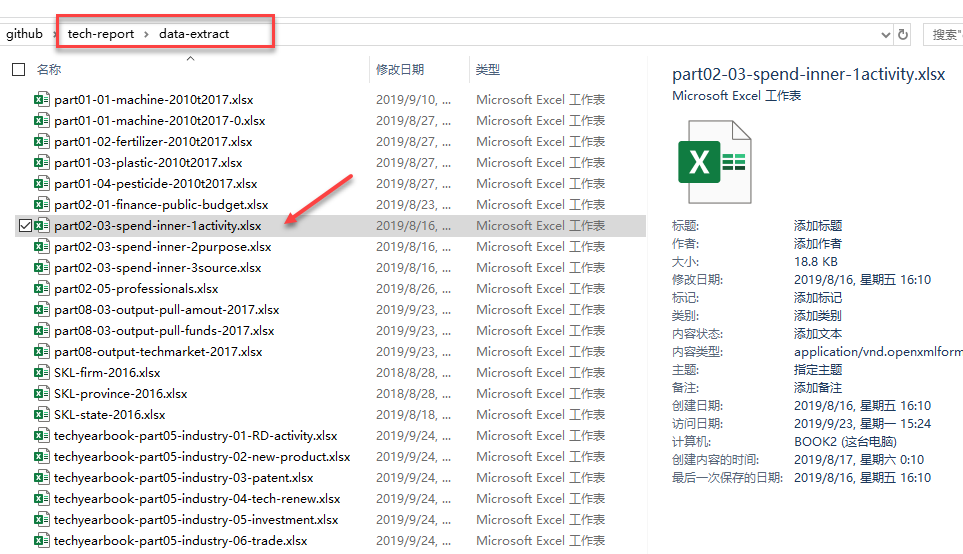This screenshot has height=554, width=963.
Task: Click Excel icon beside part02-05-professionals.xlsx
Action: click(x=42, y=289)
